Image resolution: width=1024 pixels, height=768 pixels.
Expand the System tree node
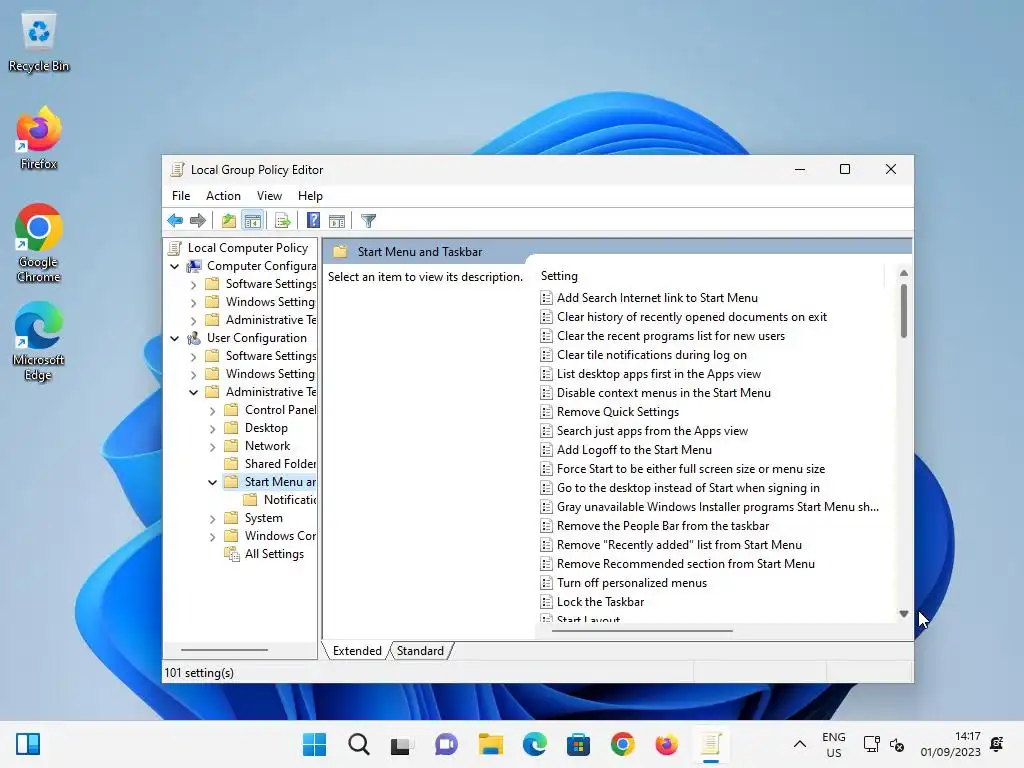[x=212, y=519]
